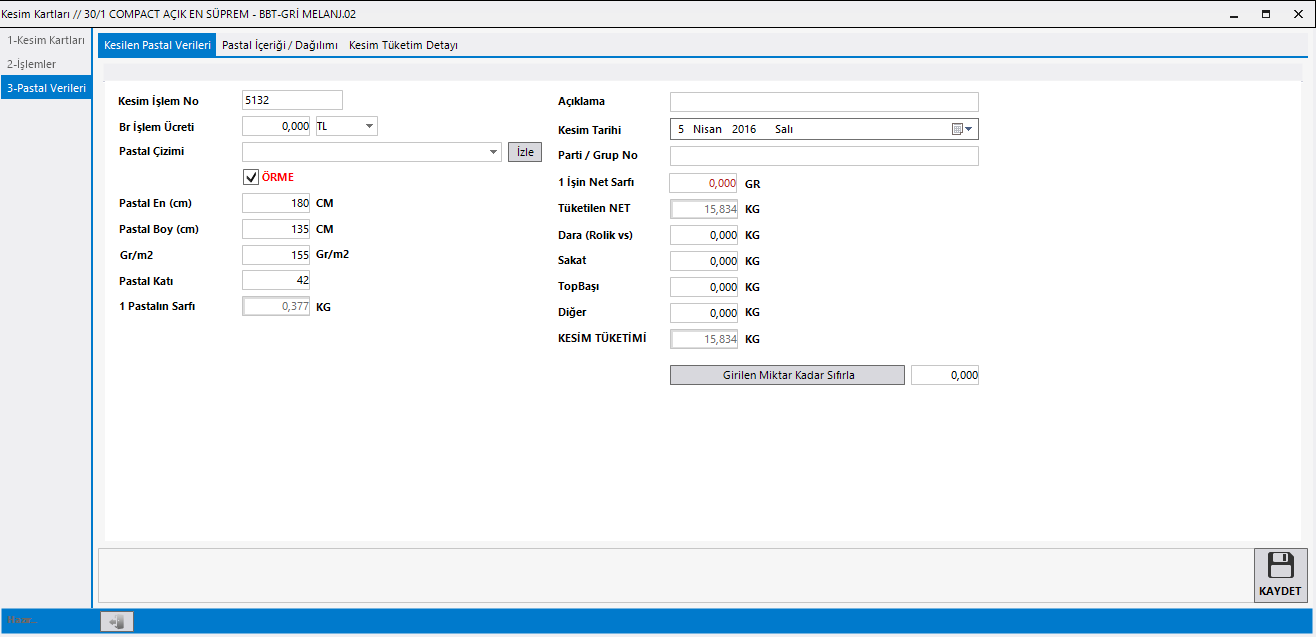Image resolution: width=1316 pixels, height=637 pixels.
Task: Focus the Kesim İşlem No field
Action: 292,100
